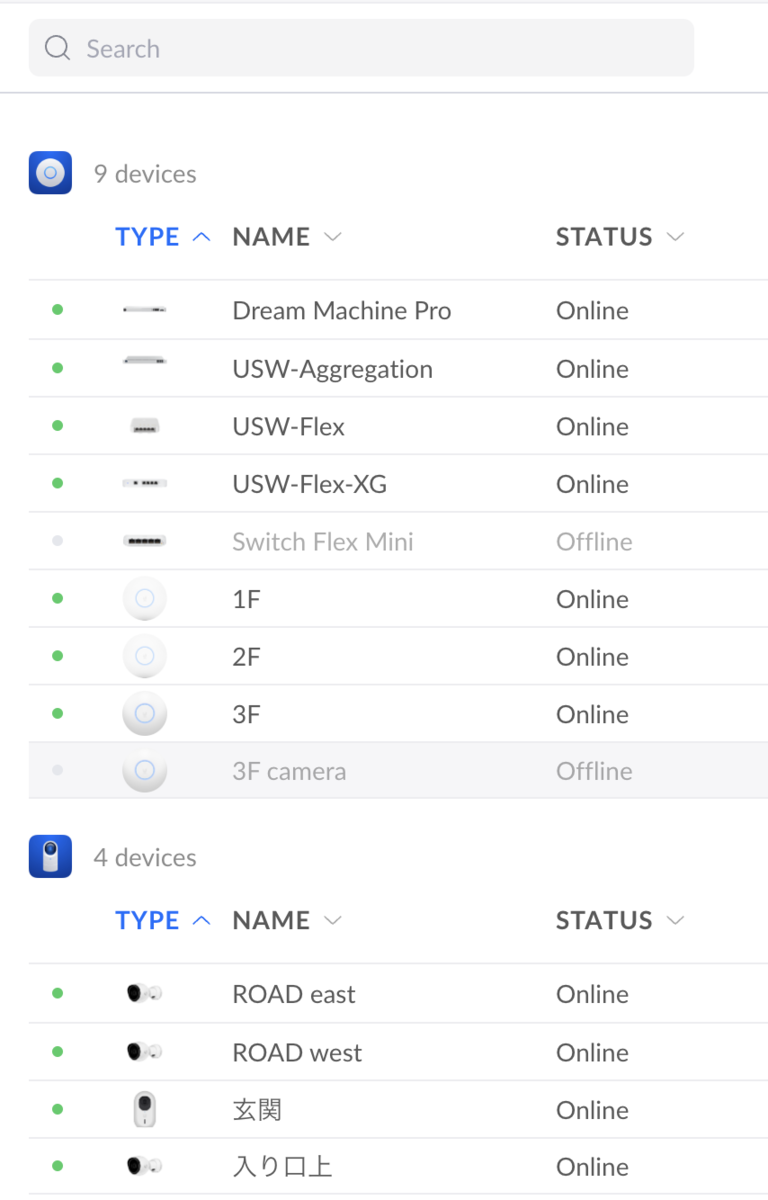Click green status dot for Dream Machine Pro
Image resolution: width=768 pixels, height=1200 pixels.
pyautogui.click(x=57, y=310)
